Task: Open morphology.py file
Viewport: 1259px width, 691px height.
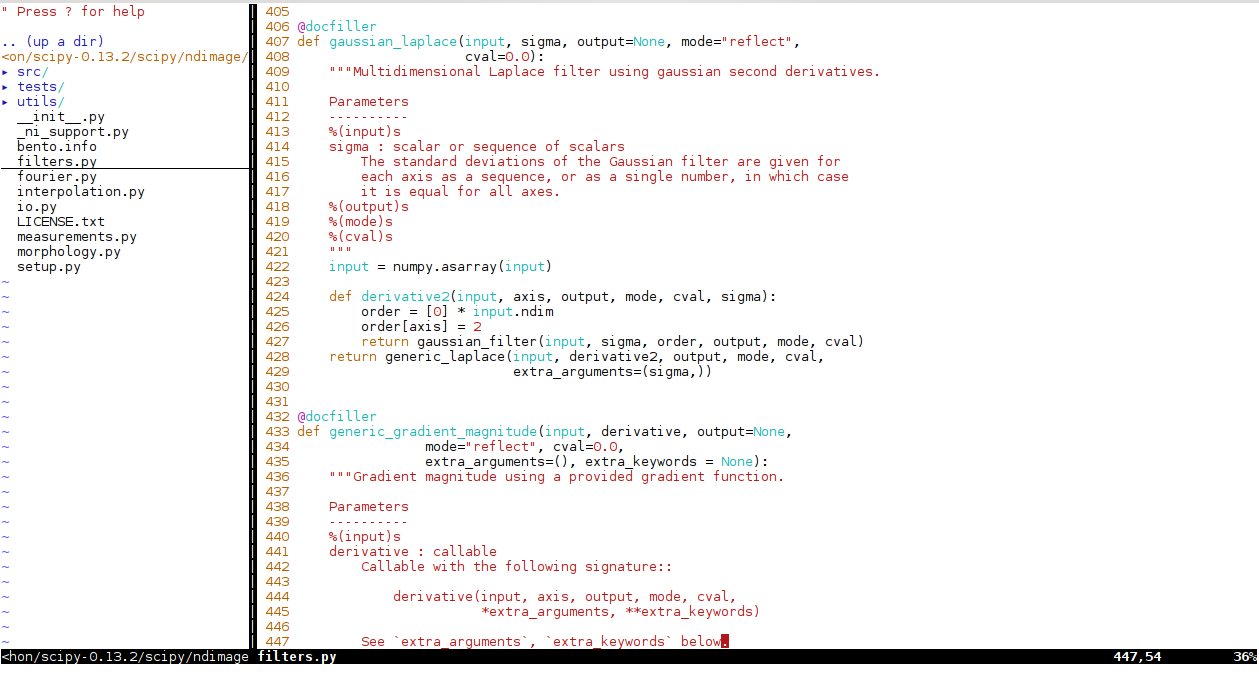Action: tap(68, 252)
